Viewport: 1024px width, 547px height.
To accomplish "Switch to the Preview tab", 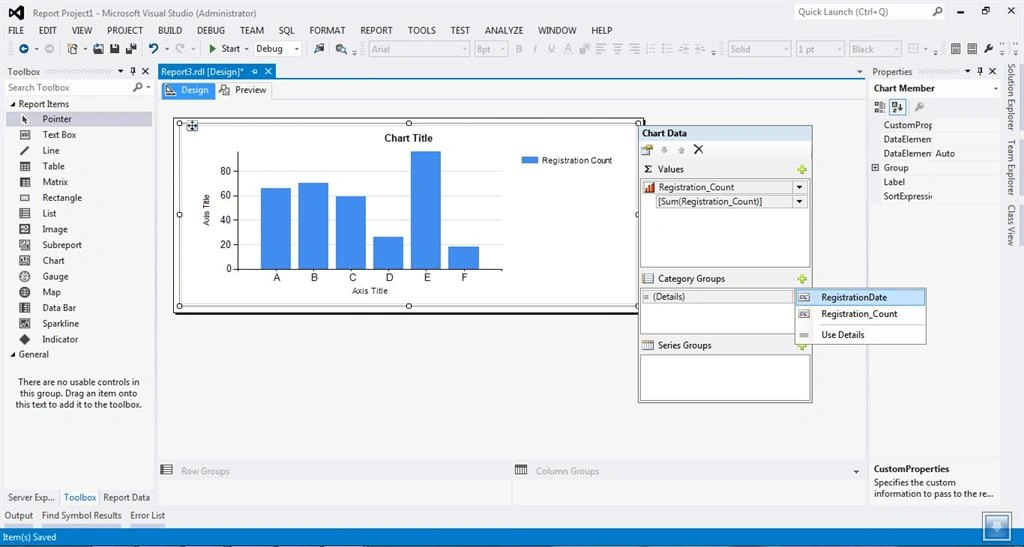I will [244, 90].
